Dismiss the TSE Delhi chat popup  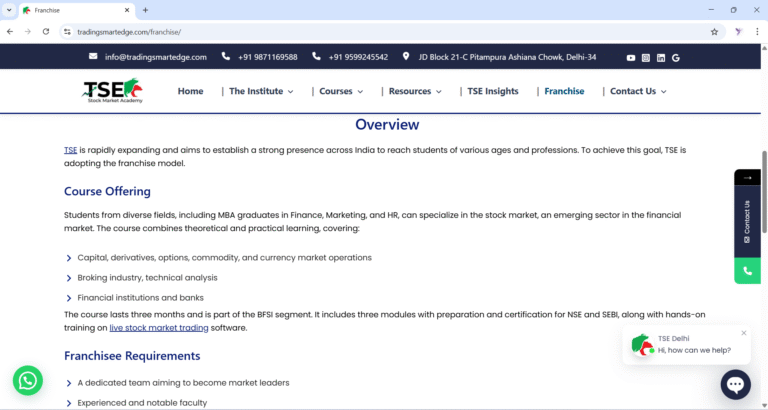pyautogui.click(x=744, y=333)
